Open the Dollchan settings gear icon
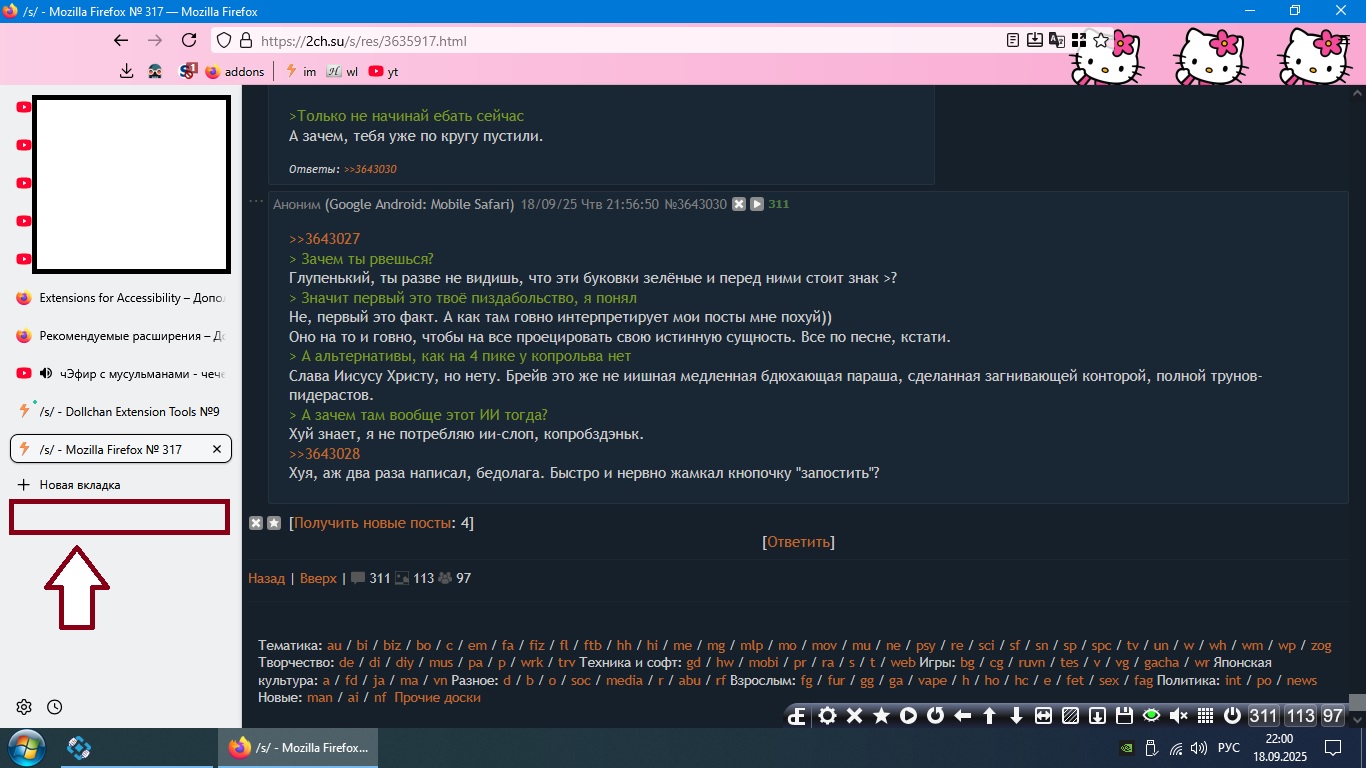The image size is (1366, 768). [827, 716]
